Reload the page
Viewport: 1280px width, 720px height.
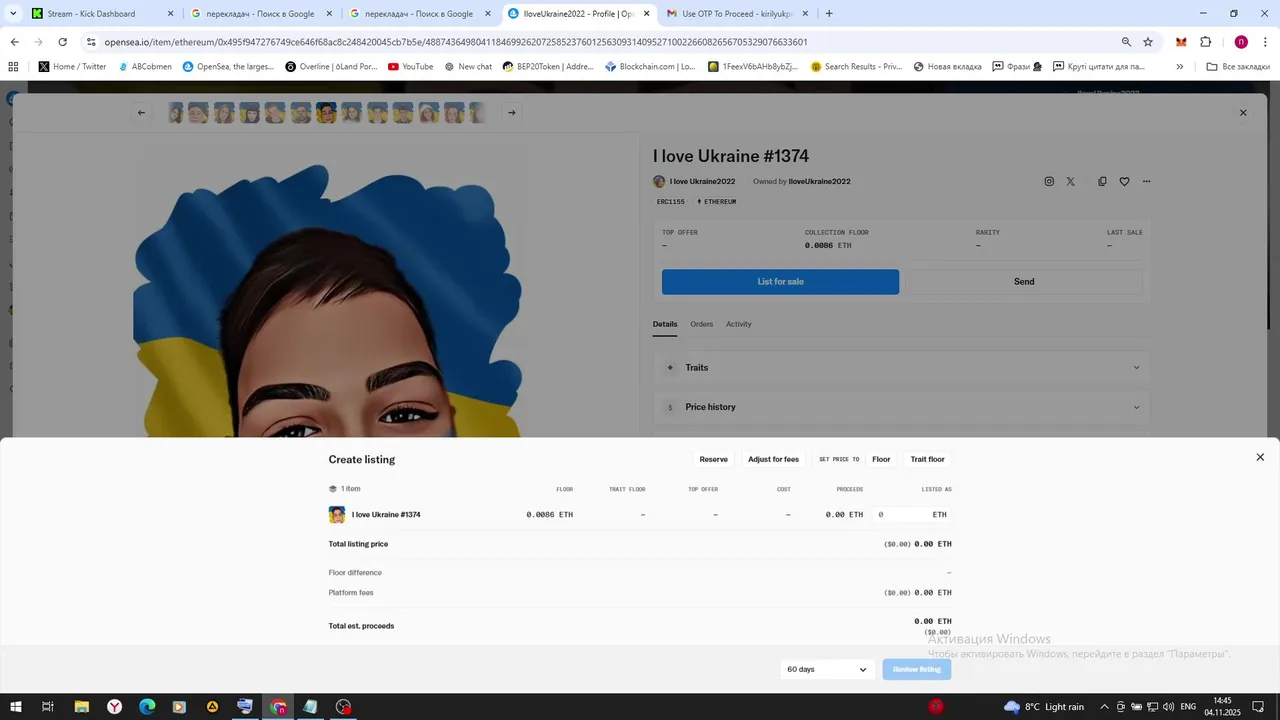tap(62, 42)
